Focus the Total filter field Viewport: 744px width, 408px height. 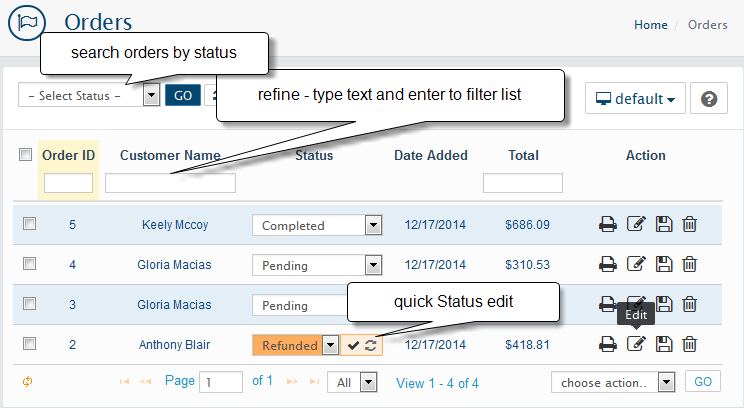click(523, 183)
